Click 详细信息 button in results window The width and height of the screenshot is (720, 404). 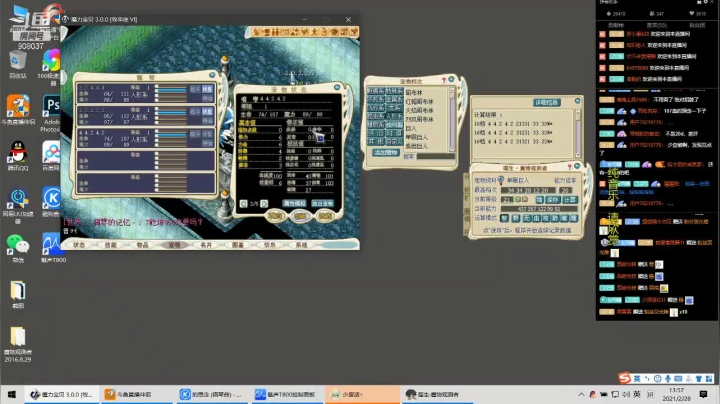546,102
